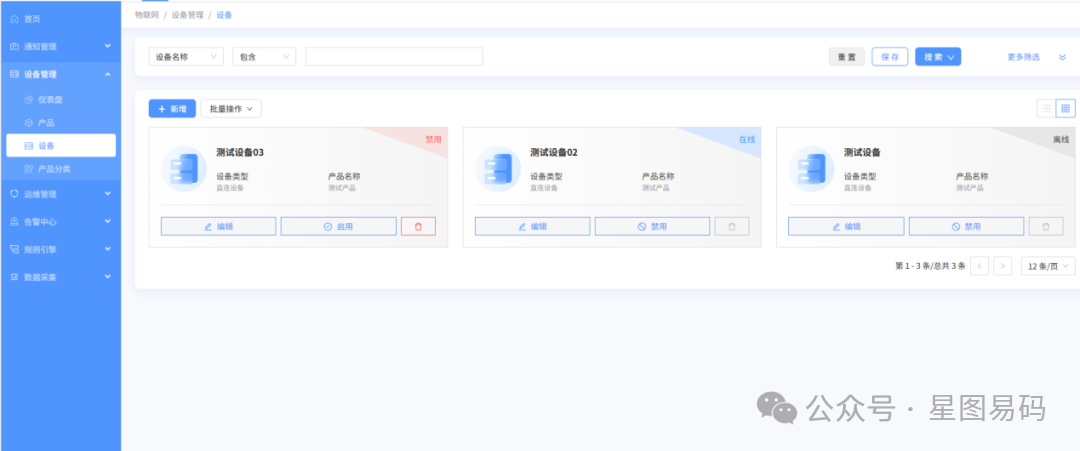Expand the 告警中心 menu chevron
The width and height of the screenshot is (1080, 451).
click(x=107, y=221)
